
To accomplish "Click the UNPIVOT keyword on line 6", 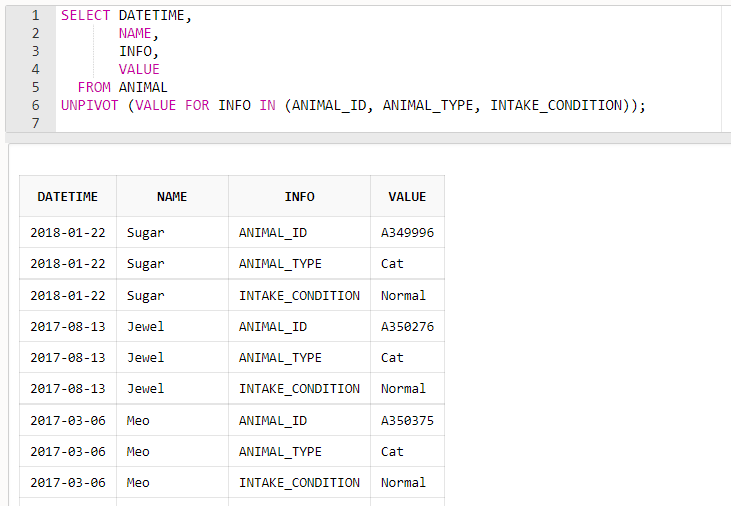I will (90, 105).
